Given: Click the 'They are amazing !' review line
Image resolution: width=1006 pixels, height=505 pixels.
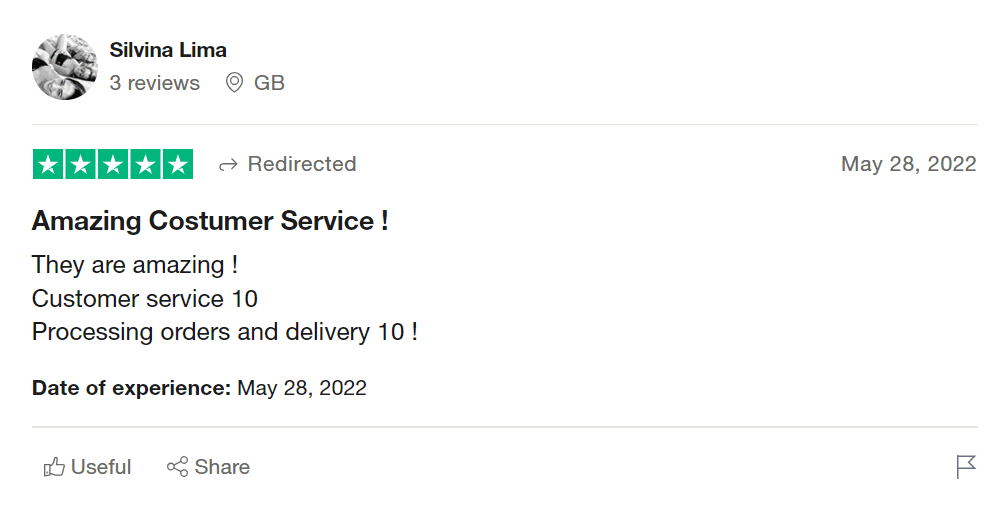Looking at the screenshot, I should (x=135, y=265).
